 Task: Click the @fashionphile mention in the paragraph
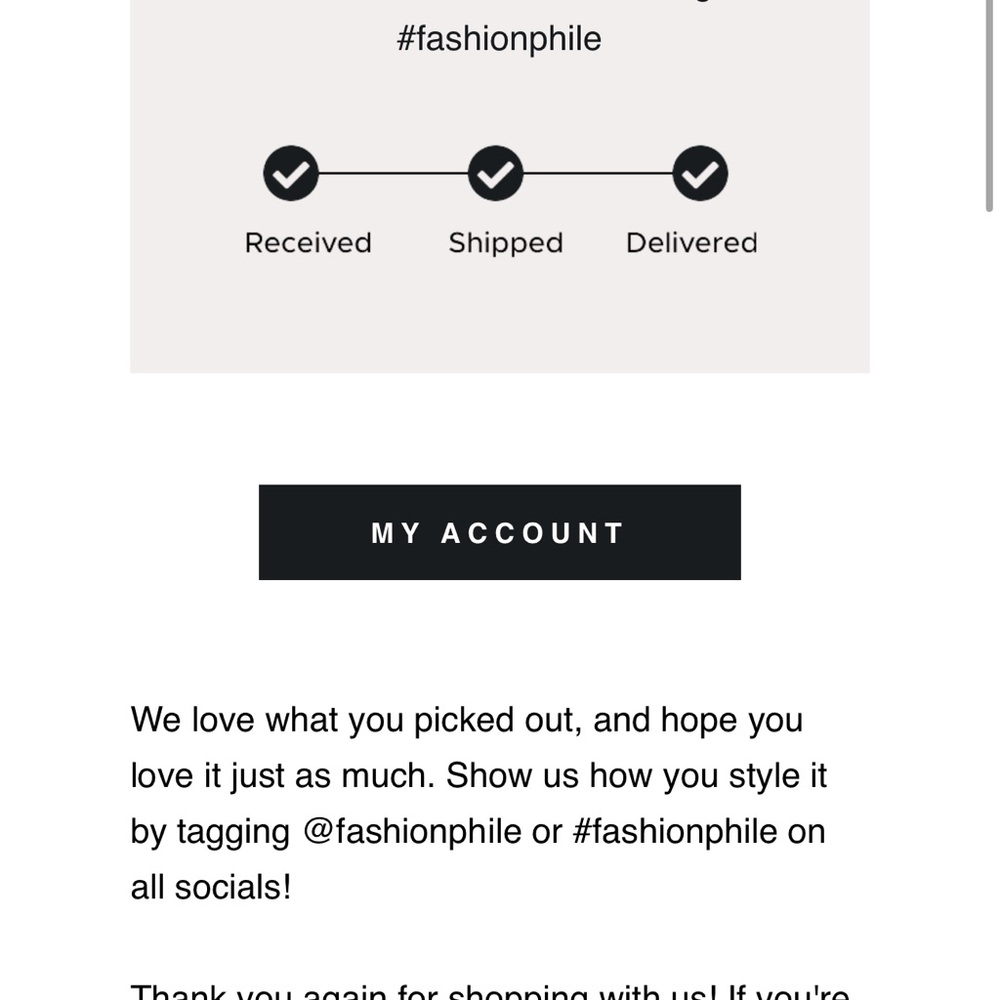pos(412,832)
